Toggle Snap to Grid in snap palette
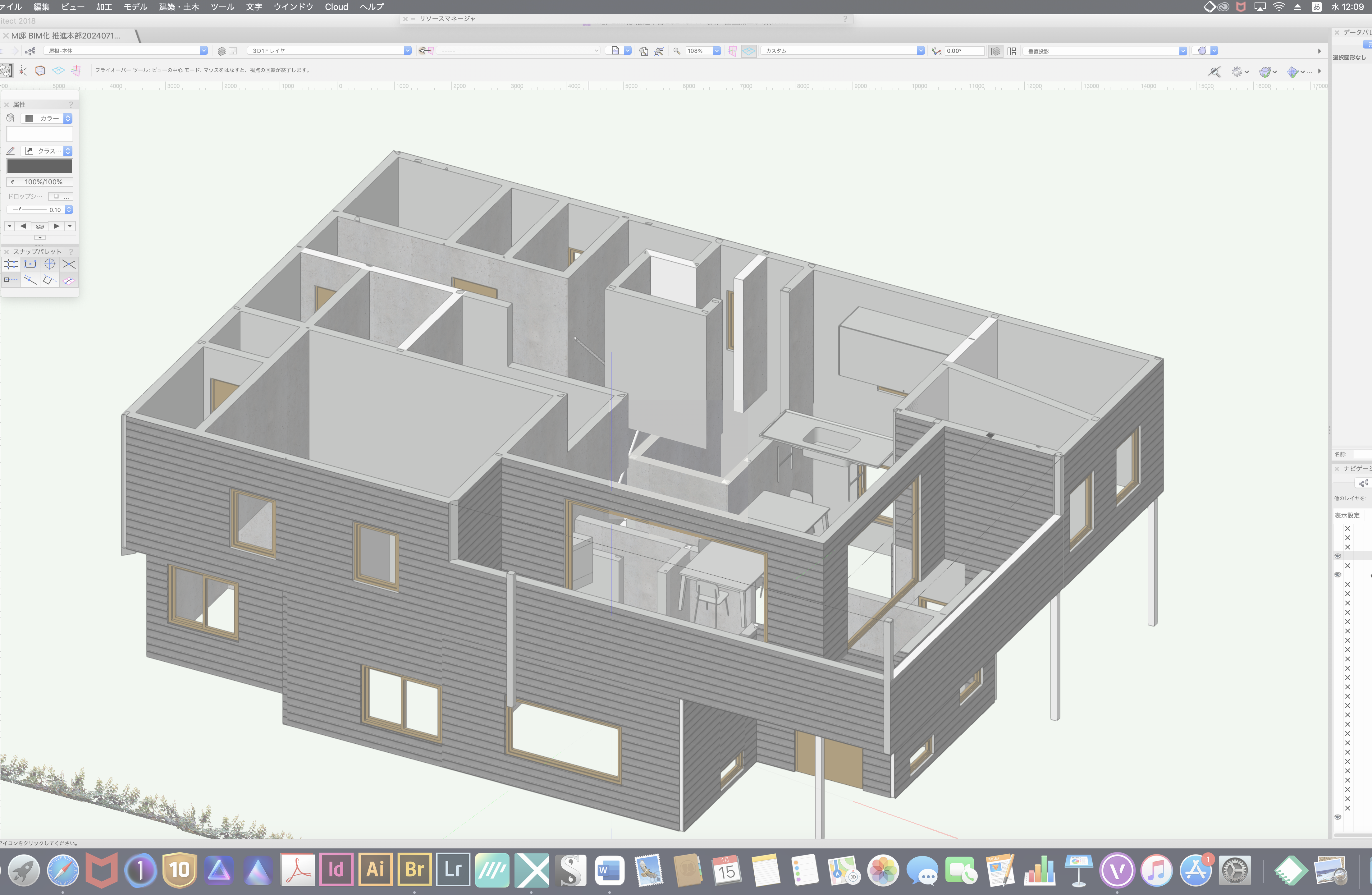 11,264
